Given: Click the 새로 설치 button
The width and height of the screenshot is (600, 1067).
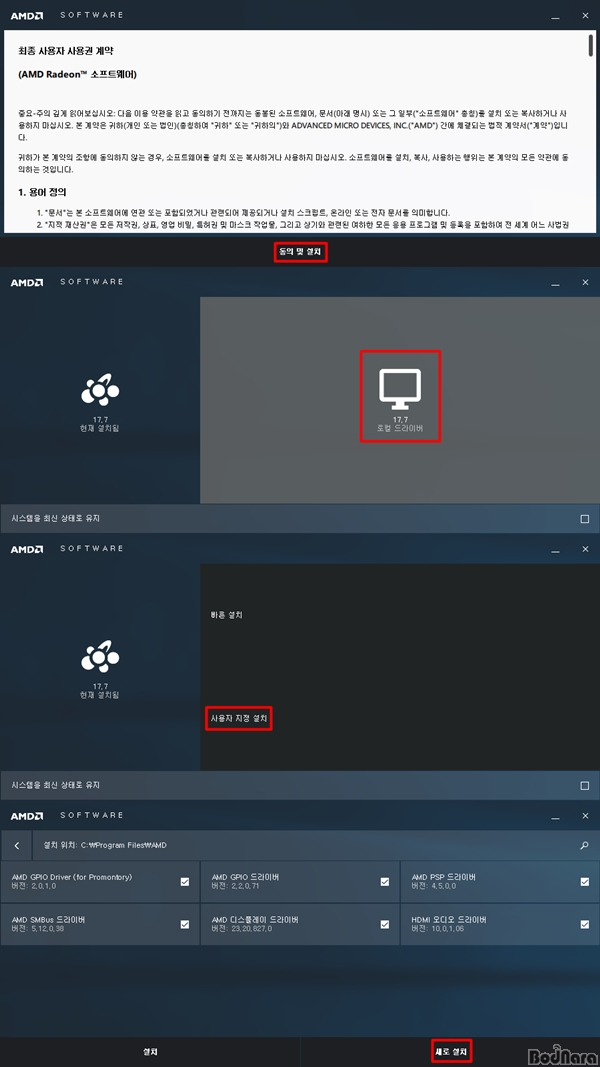Looking at the screenshot, I should click(x=452, y=1051).
